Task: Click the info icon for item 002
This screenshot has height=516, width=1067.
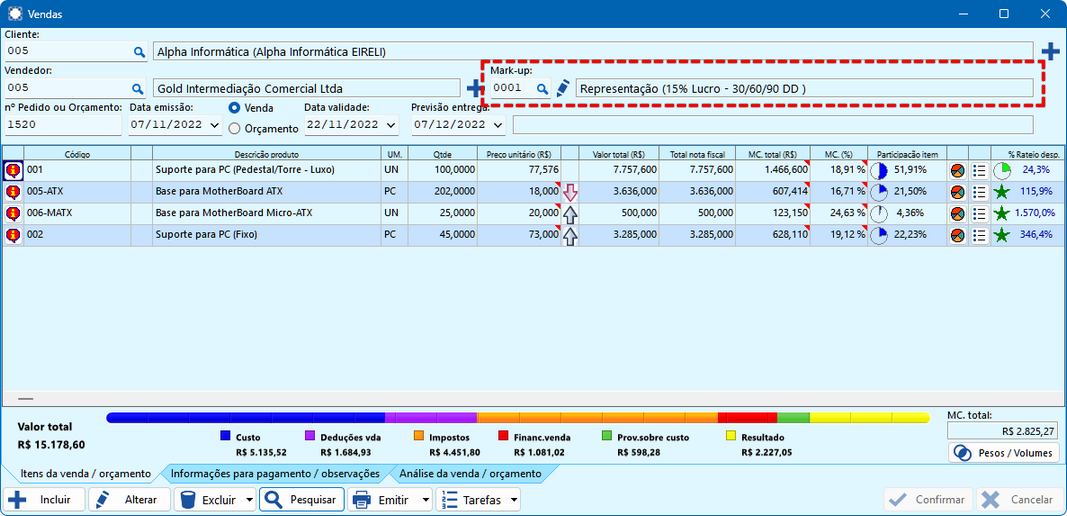Action: (x=13, y=236)
